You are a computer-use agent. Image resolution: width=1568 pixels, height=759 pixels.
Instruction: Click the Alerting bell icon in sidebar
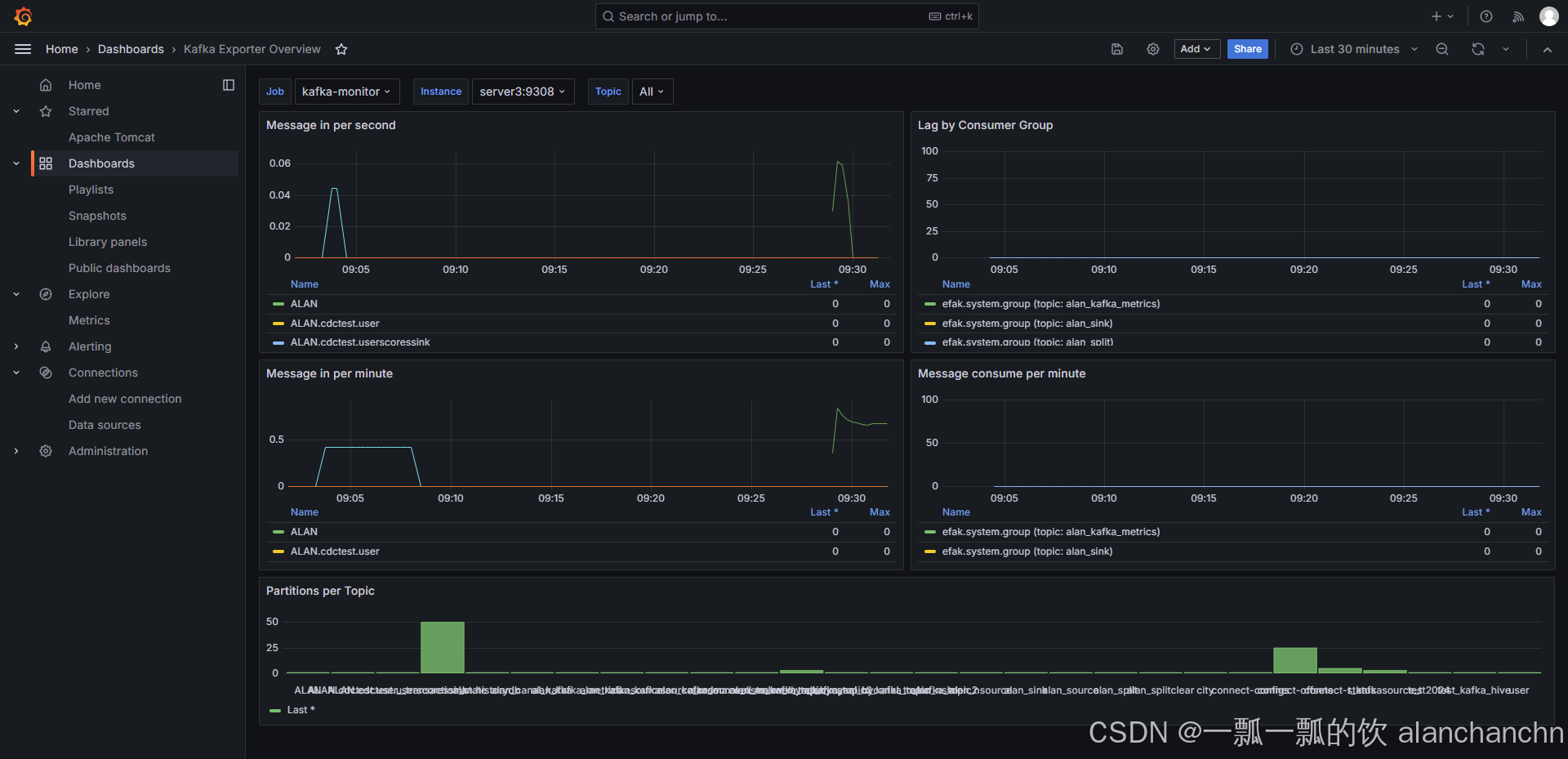point(46,346)
